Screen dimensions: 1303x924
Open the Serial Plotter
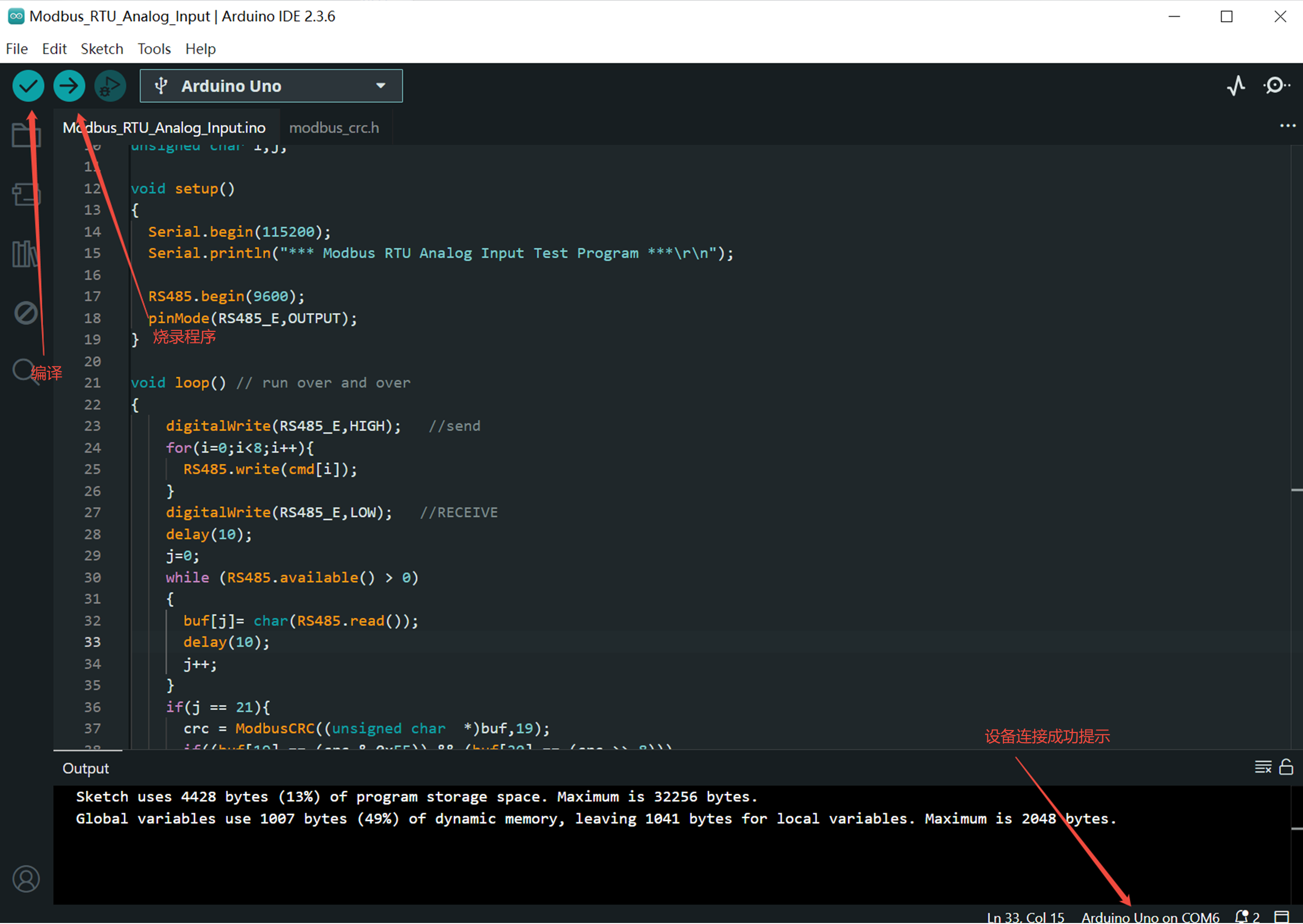[x=1236, y=86]
